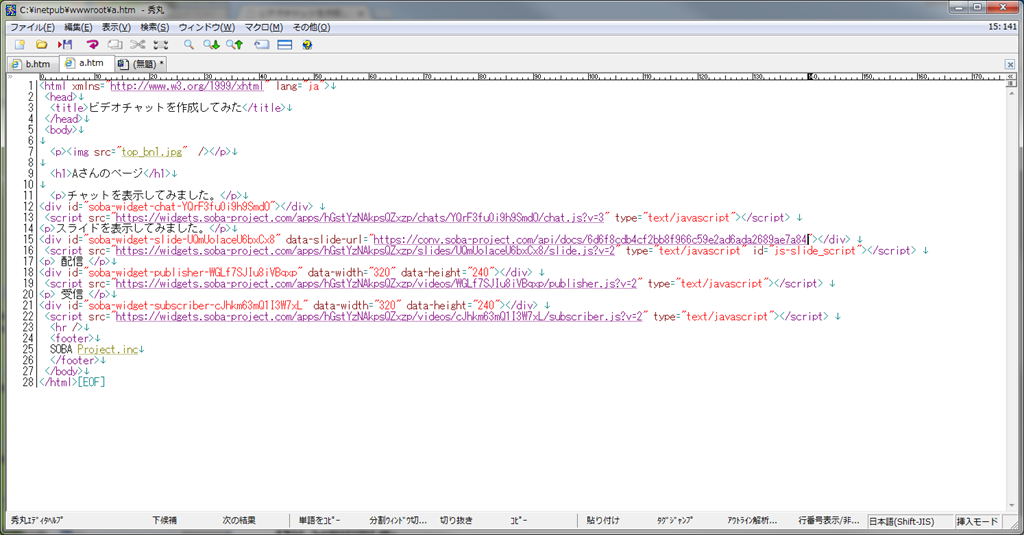
Task: Click the subscriber.js?v=2 script URL on line 22
Action: tap(379, 316)
